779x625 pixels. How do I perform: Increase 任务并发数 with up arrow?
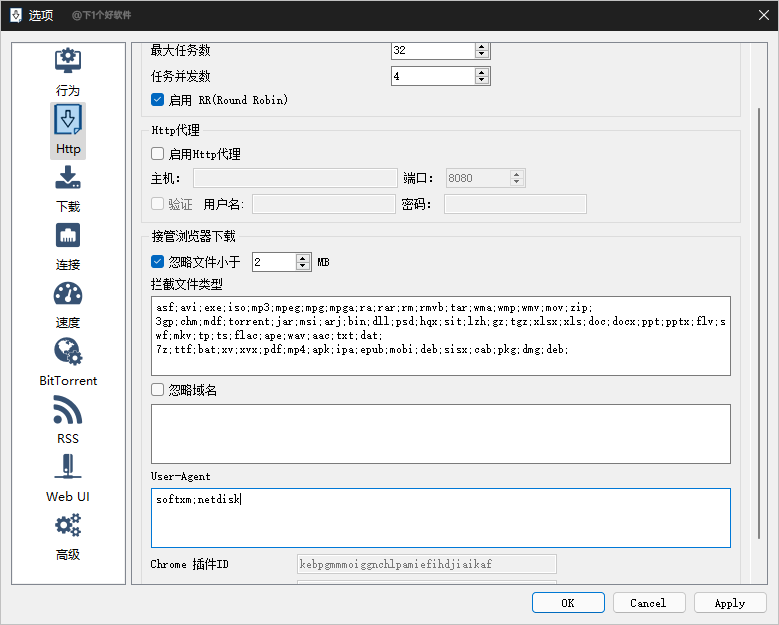click(481, 73)
